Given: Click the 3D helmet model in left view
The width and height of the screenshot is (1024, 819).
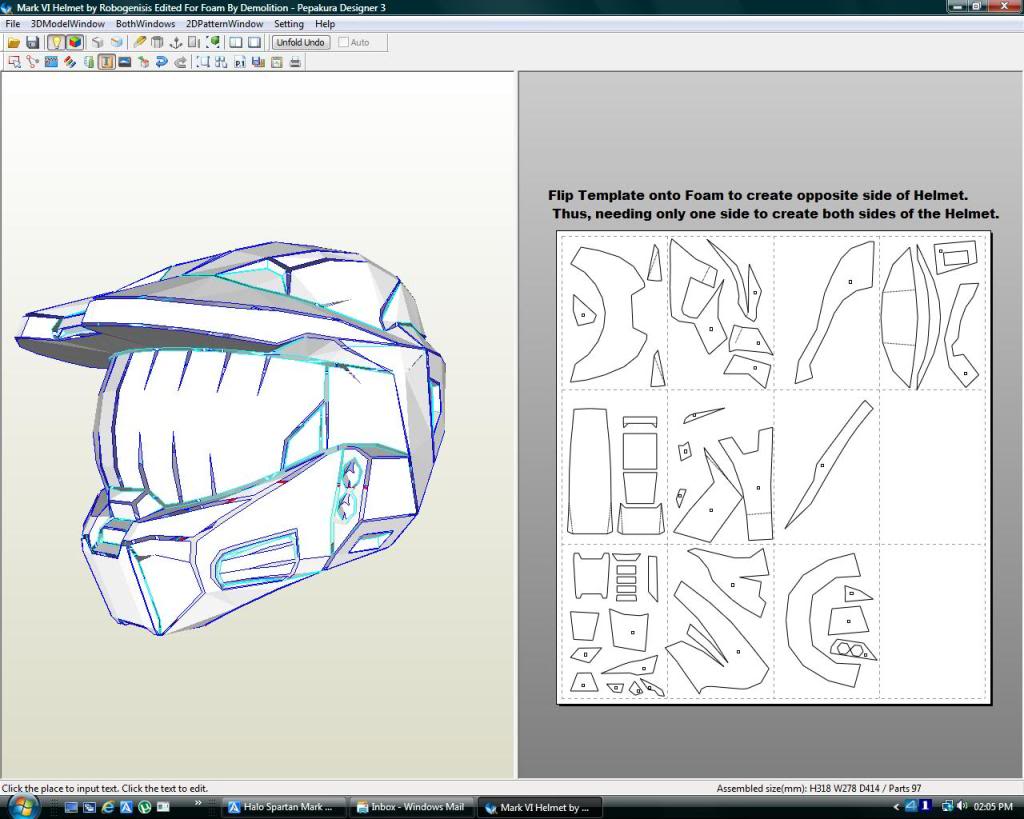Looking at the screenshot, I should coord(230,438).
